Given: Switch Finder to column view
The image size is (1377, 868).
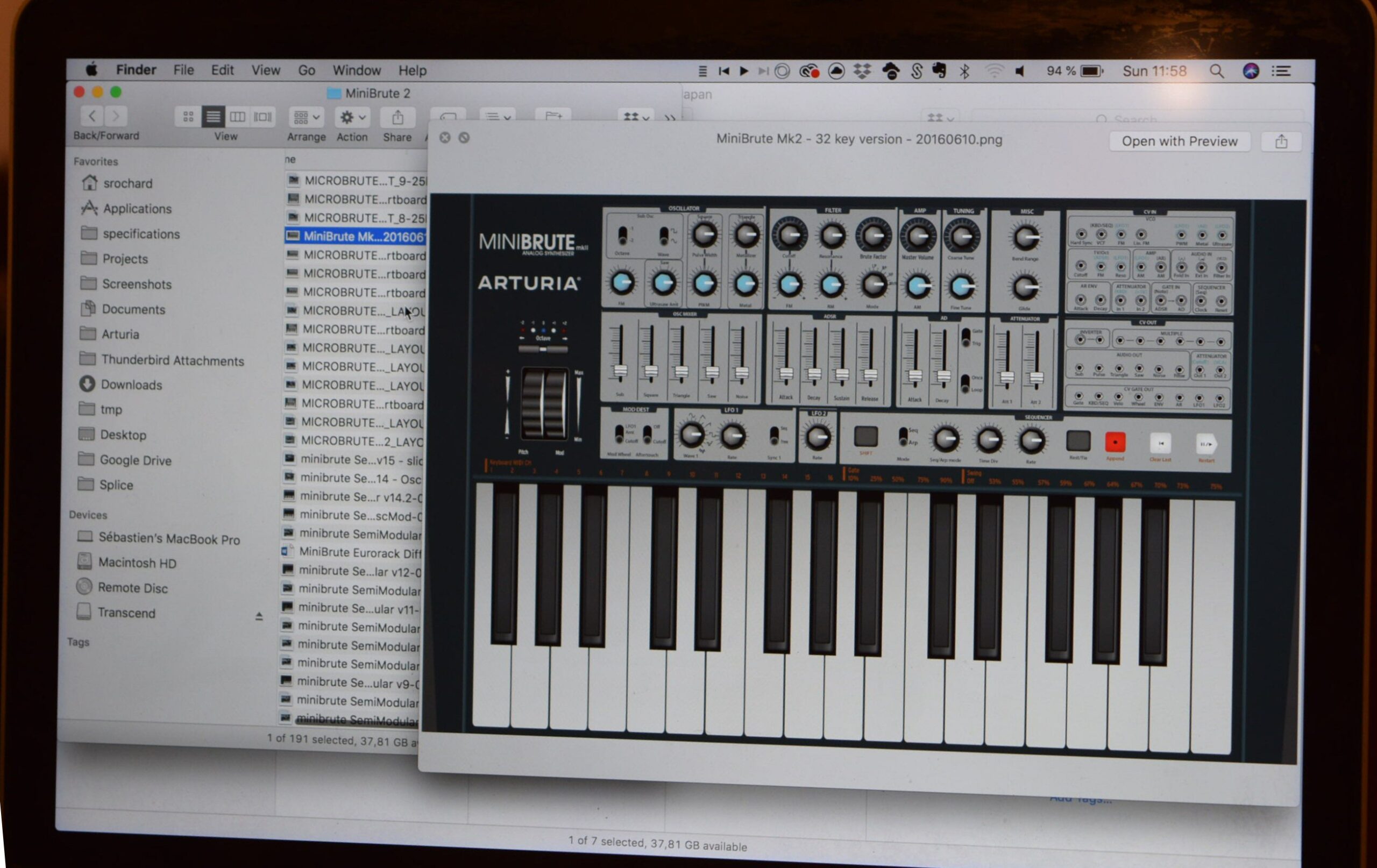Looking at the screenshot, I should point(237,117).
